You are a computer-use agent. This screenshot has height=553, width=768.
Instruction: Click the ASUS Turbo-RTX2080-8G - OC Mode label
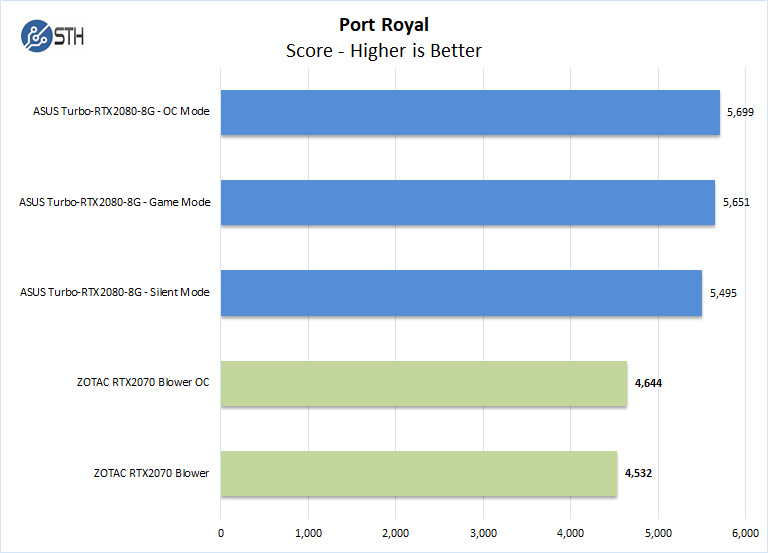(x=121, y=111)
